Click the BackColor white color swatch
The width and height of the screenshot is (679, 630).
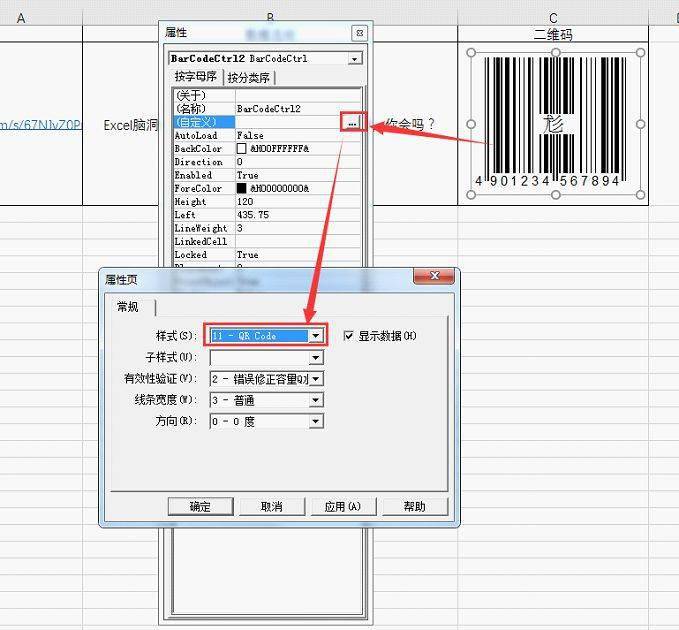241,149
